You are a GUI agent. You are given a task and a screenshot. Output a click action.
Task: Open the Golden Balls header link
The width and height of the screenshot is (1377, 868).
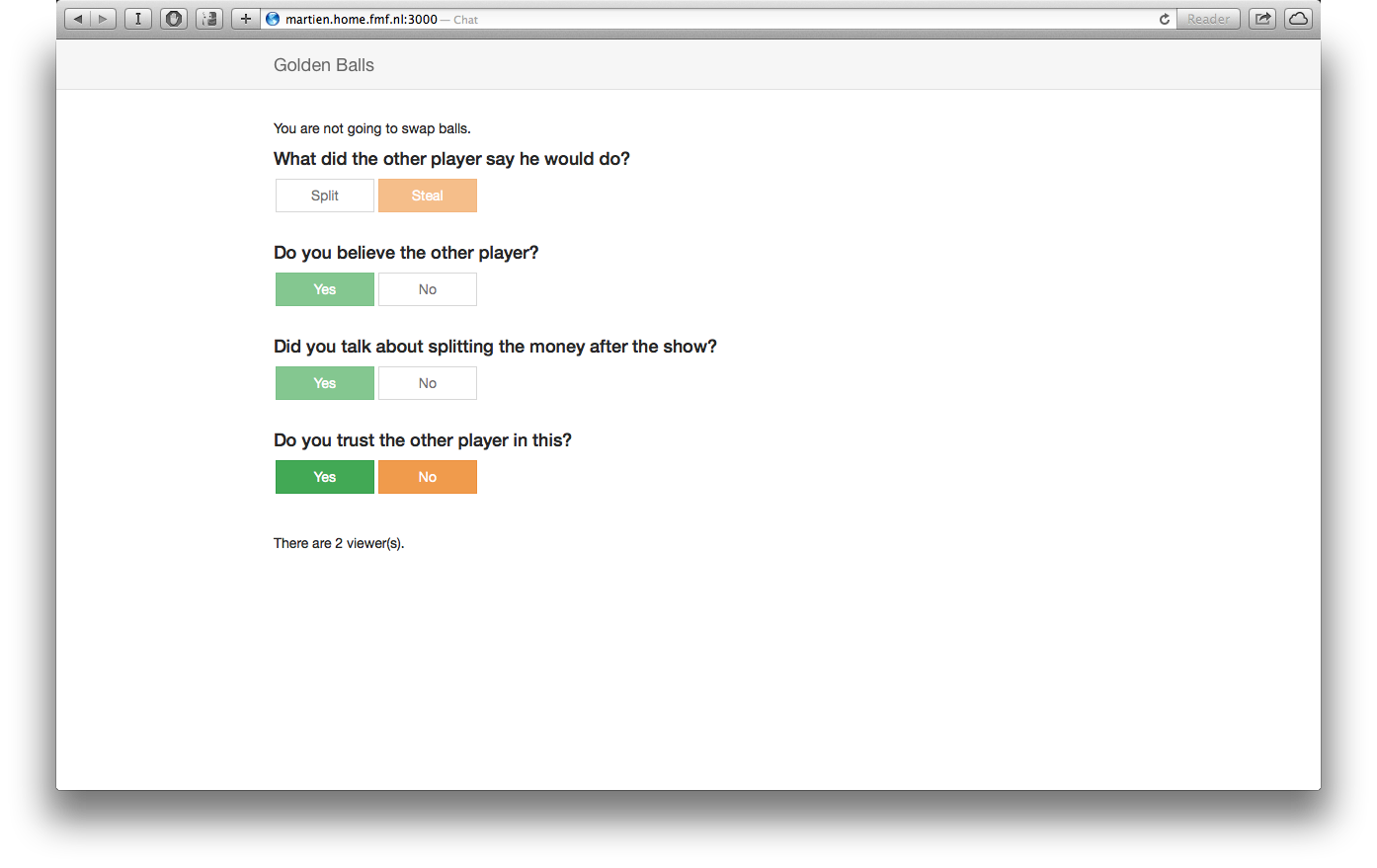(324, 65)
